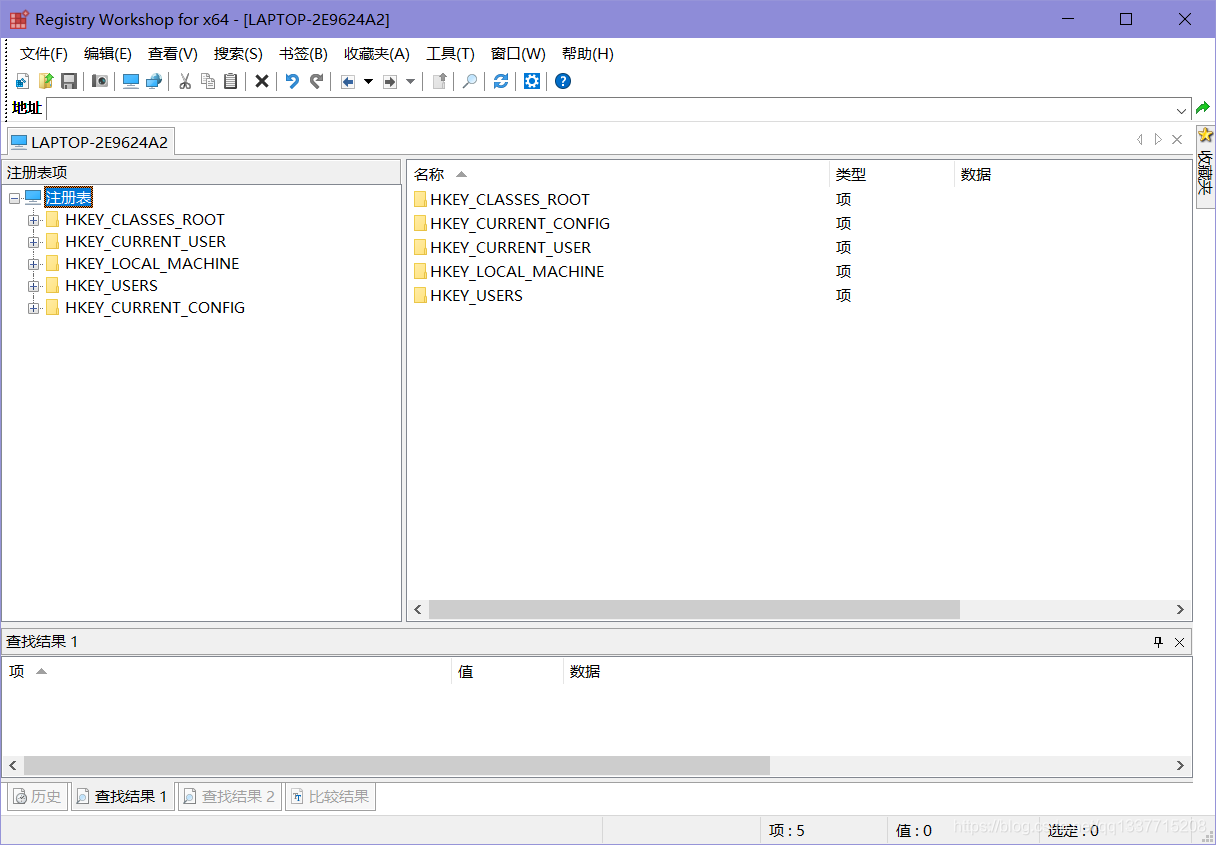
Task: Click the copy toolbar icon
Action: 208,81
